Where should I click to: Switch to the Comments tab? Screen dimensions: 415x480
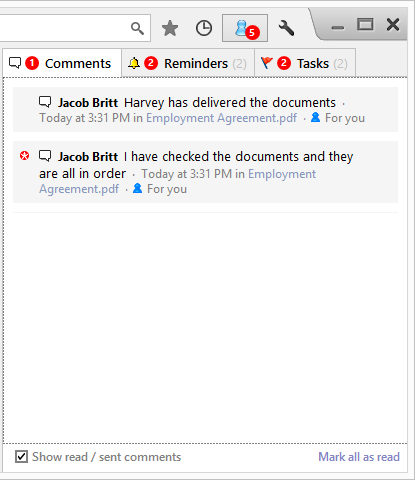click(x=62, y=63)
